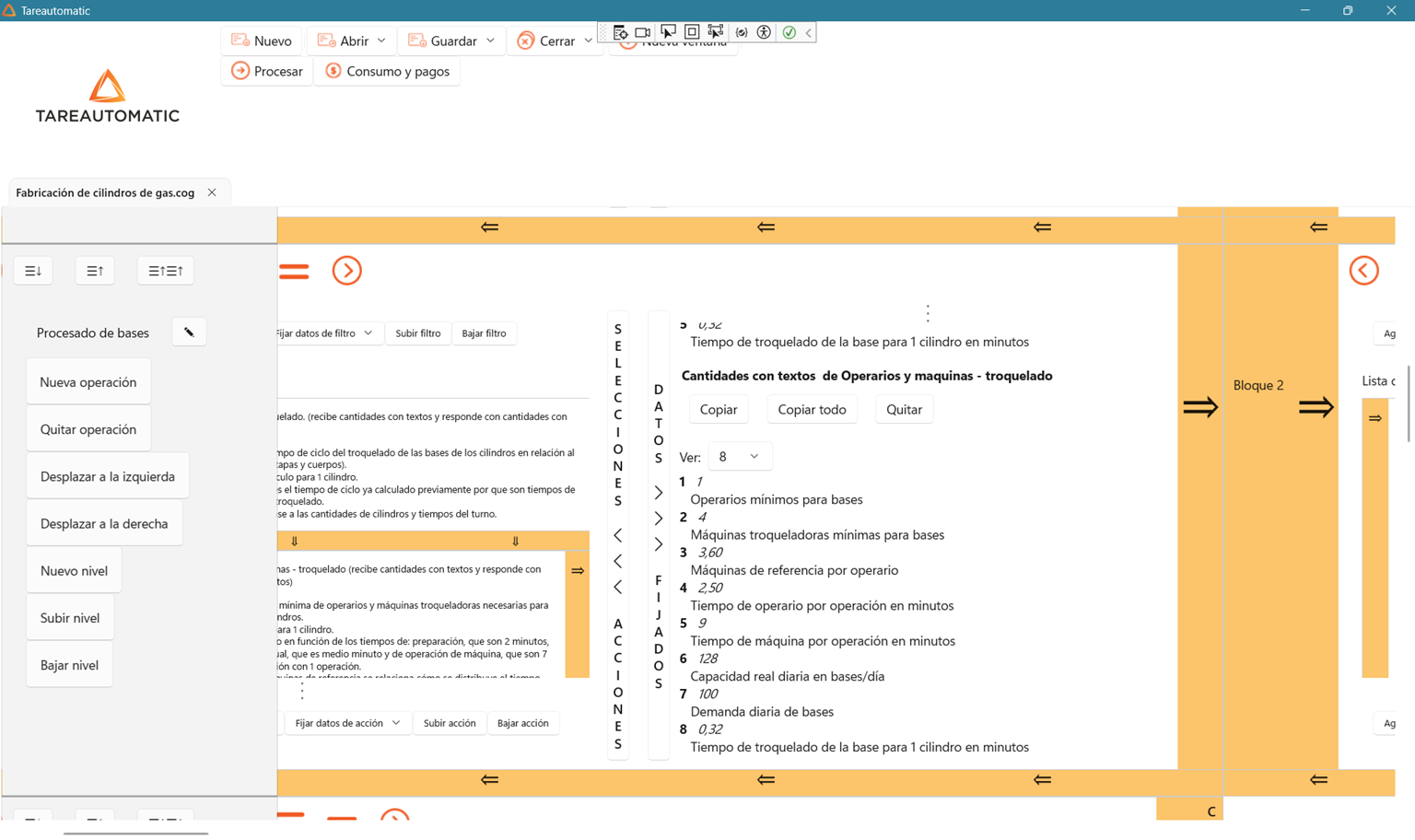Image resolution: width=1415 pixels, height=840 pixels.
Task: Click the Copiar todo button
Action: [x=813, y=410]
